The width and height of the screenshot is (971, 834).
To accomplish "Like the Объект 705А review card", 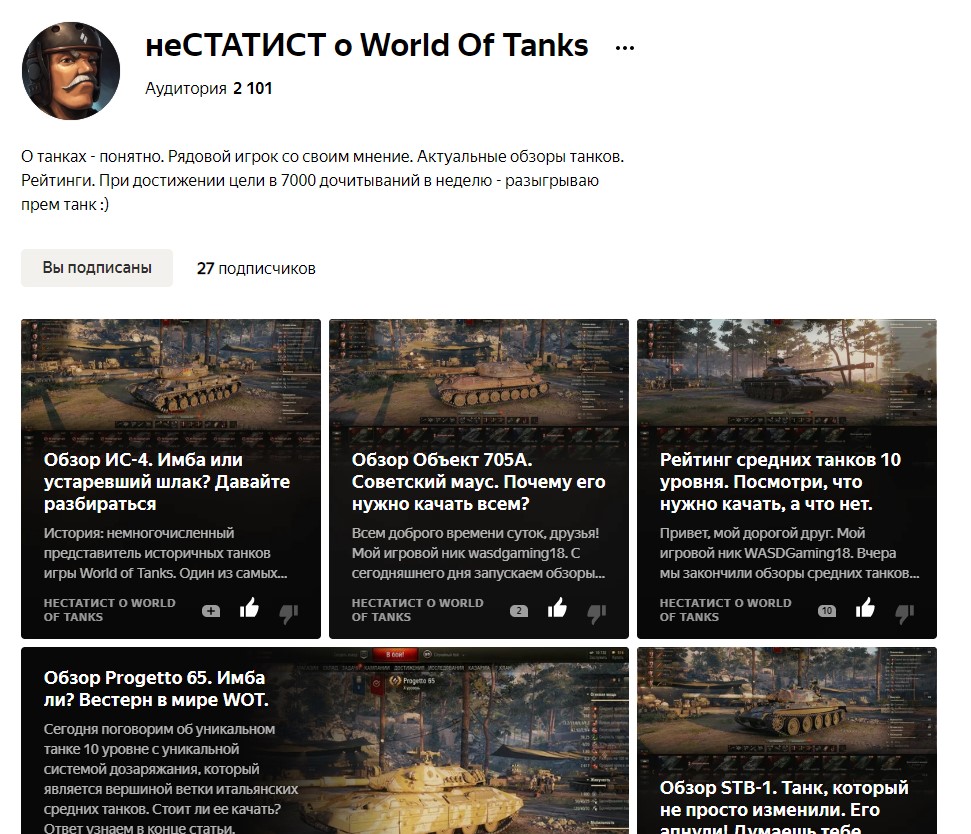I will [x=557, y=608].
